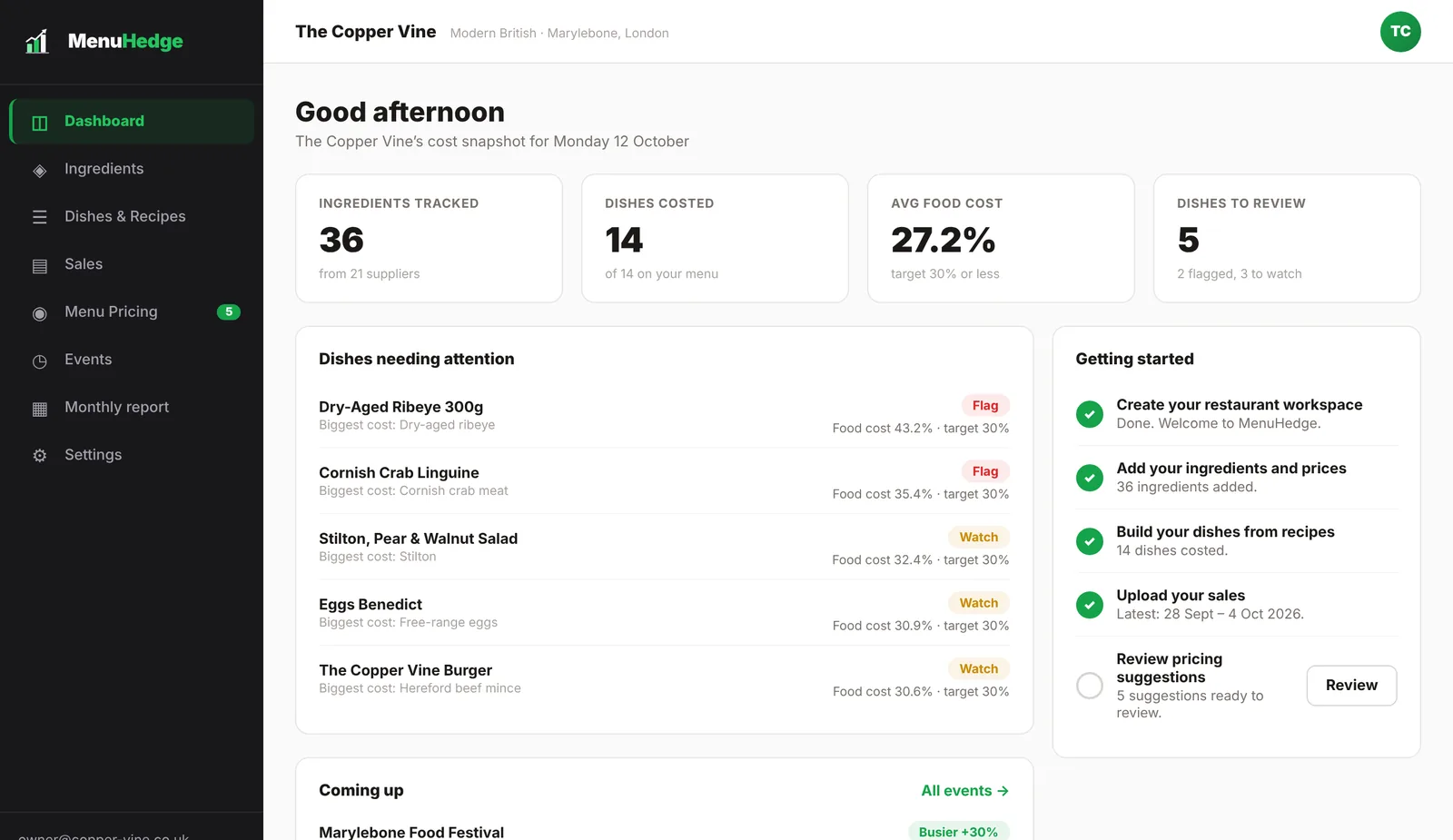This screenshot has height=840, width=1453.
Task: Click the green check for Build your dishes
Action: (x=1090, y=541)
